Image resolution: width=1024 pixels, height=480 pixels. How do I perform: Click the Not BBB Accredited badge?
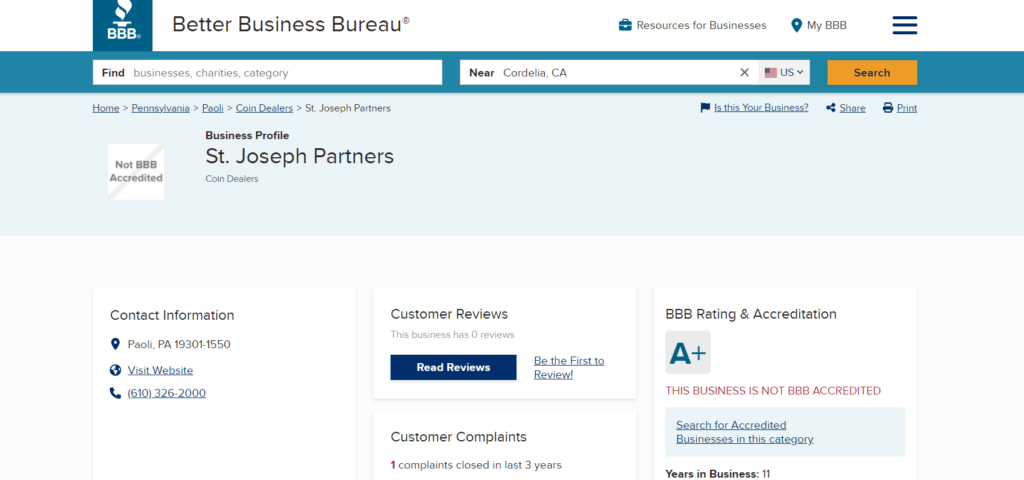point(136,172)
